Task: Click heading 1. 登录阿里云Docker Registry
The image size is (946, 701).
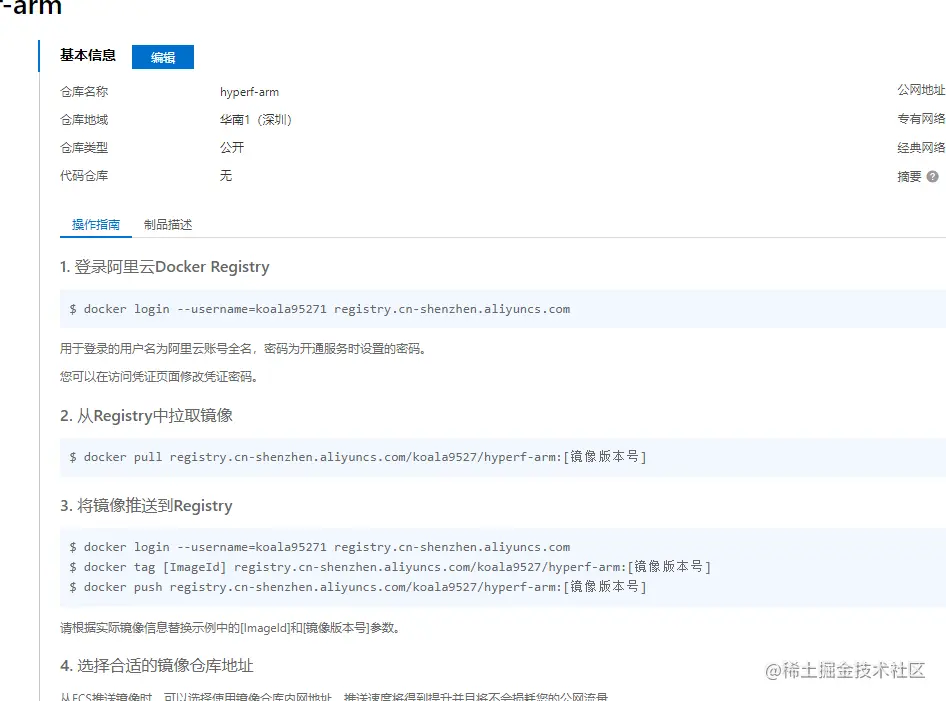Action: point(165,266)
